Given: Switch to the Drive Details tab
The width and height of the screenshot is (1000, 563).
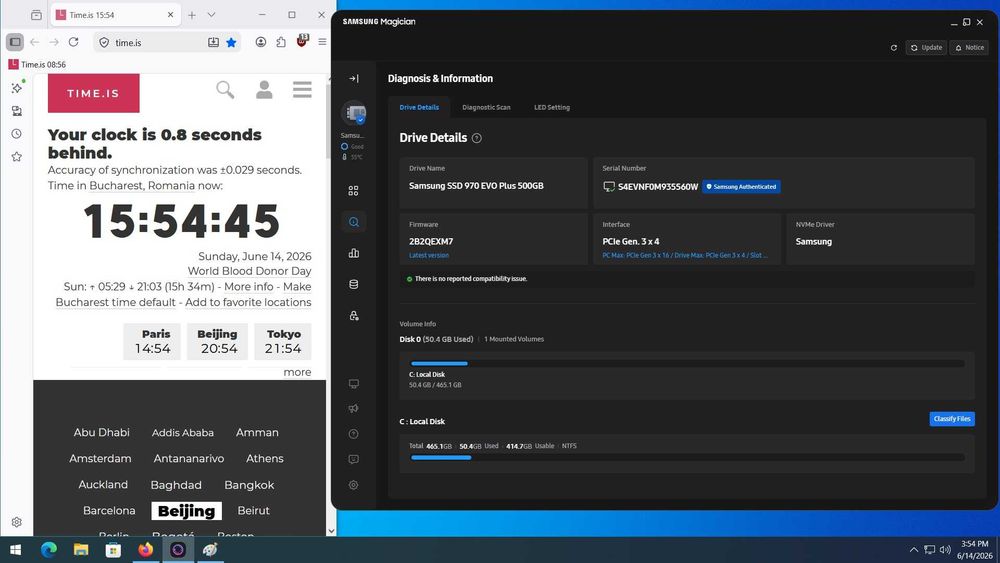Looking at the screenshot, I should 419,107.
